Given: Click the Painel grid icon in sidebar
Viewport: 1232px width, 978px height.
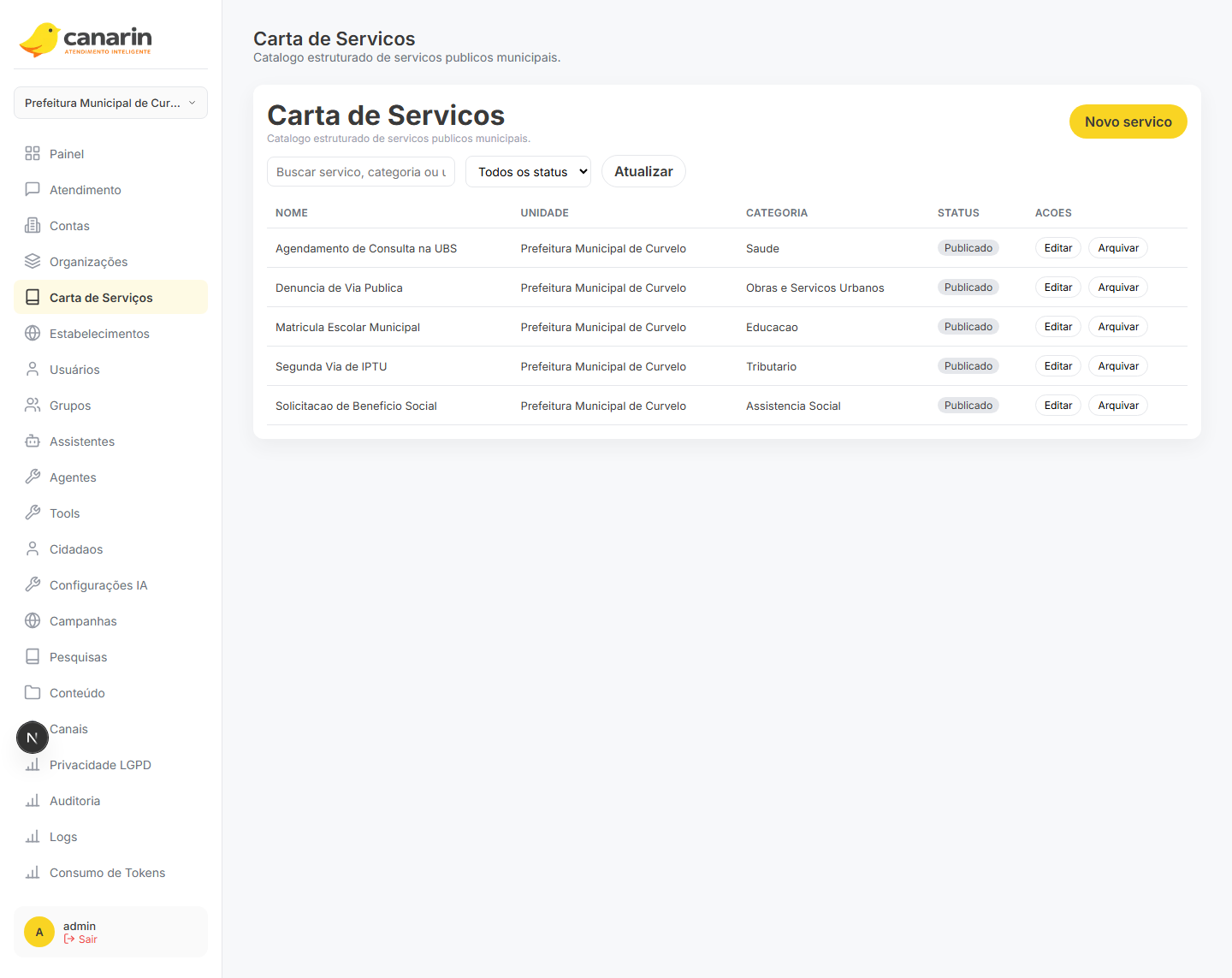Looking at the screenshot, I should (x=33, y=153).
